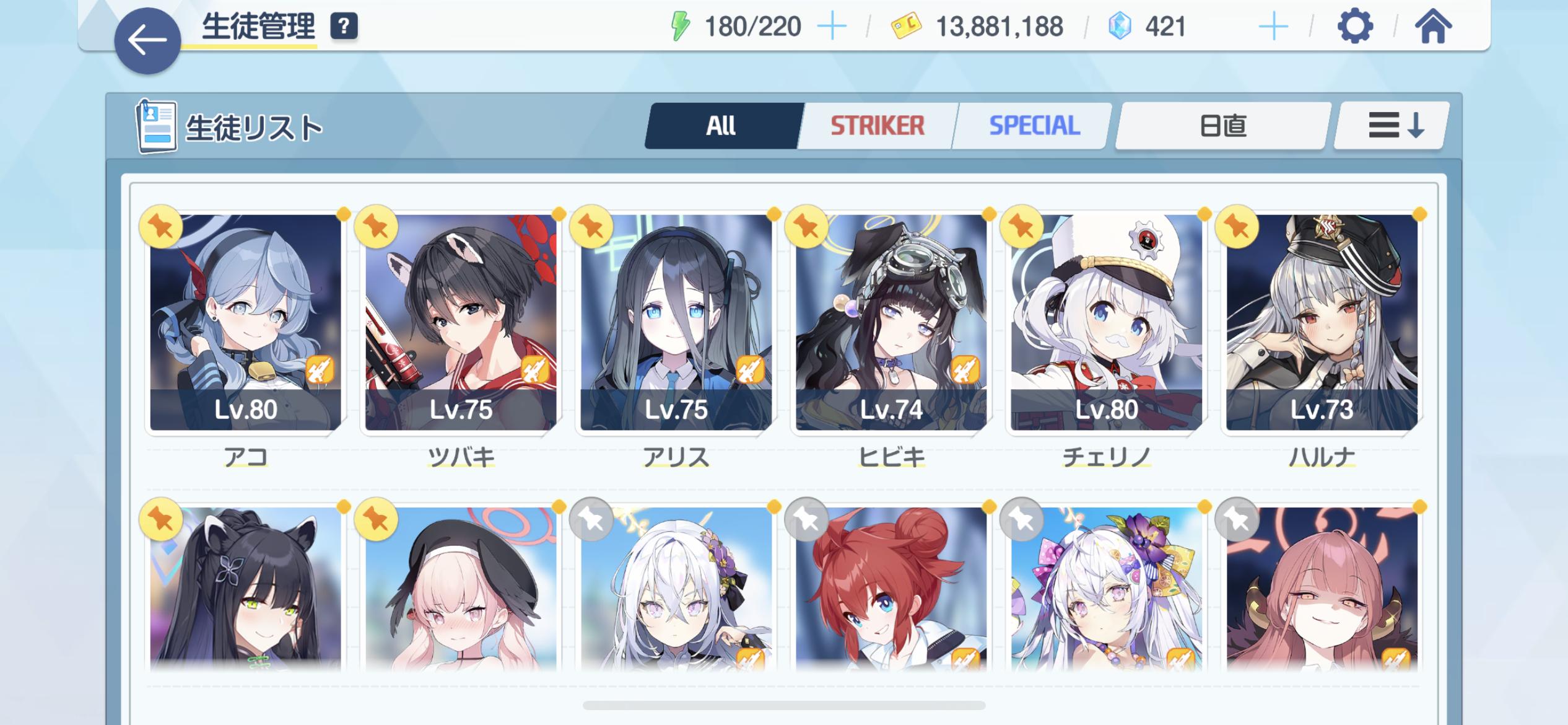Select the STRIKER tab
Image resolution: width=1568 pixels, height=725 pixels.
point(878,126)
